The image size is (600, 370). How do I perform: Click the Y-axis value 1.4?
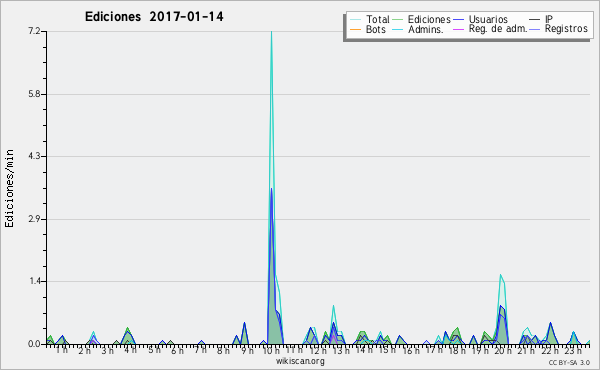(34, 282)
